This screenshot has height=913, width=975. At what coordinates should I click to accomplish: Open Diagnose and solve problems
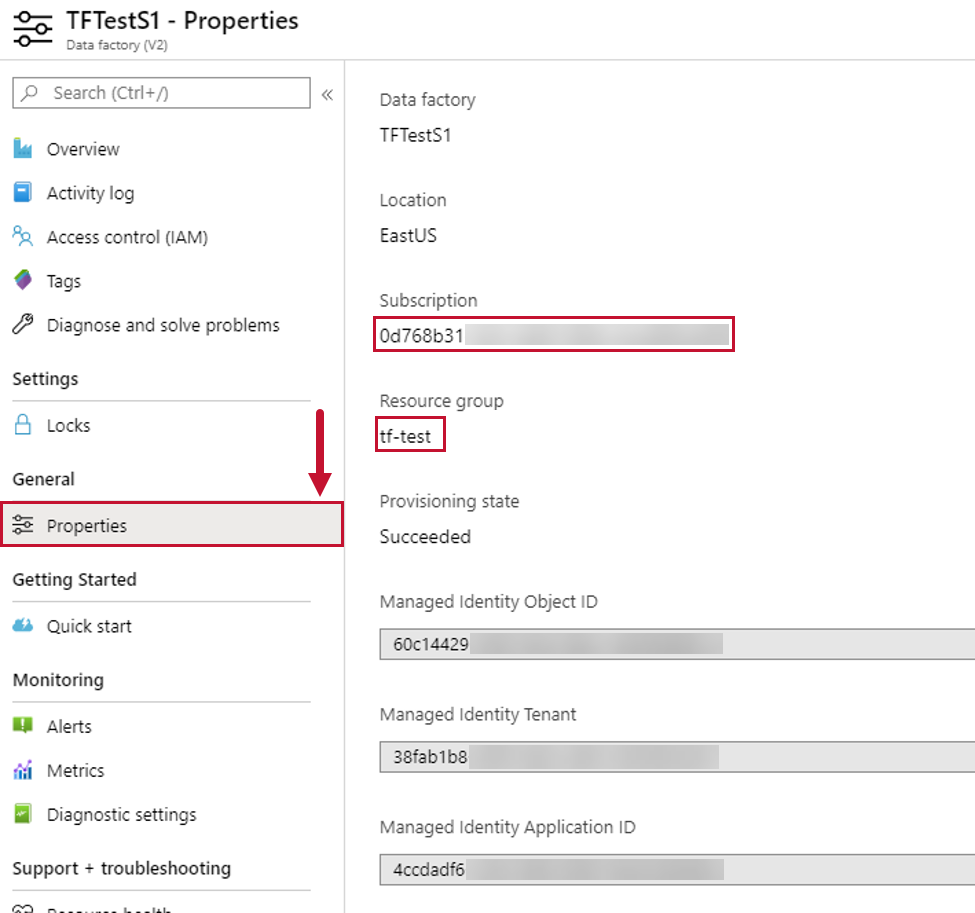(162, 325)
